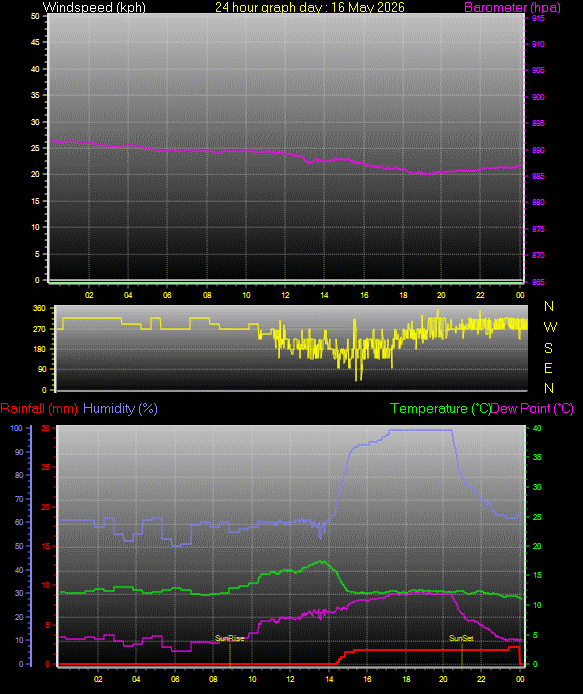
Task: Click hour 06 below the windspeed graph
Action: (167, 295)
